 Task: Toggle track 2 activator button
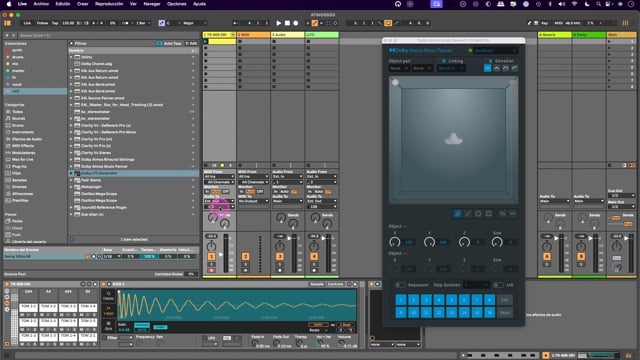246,256
